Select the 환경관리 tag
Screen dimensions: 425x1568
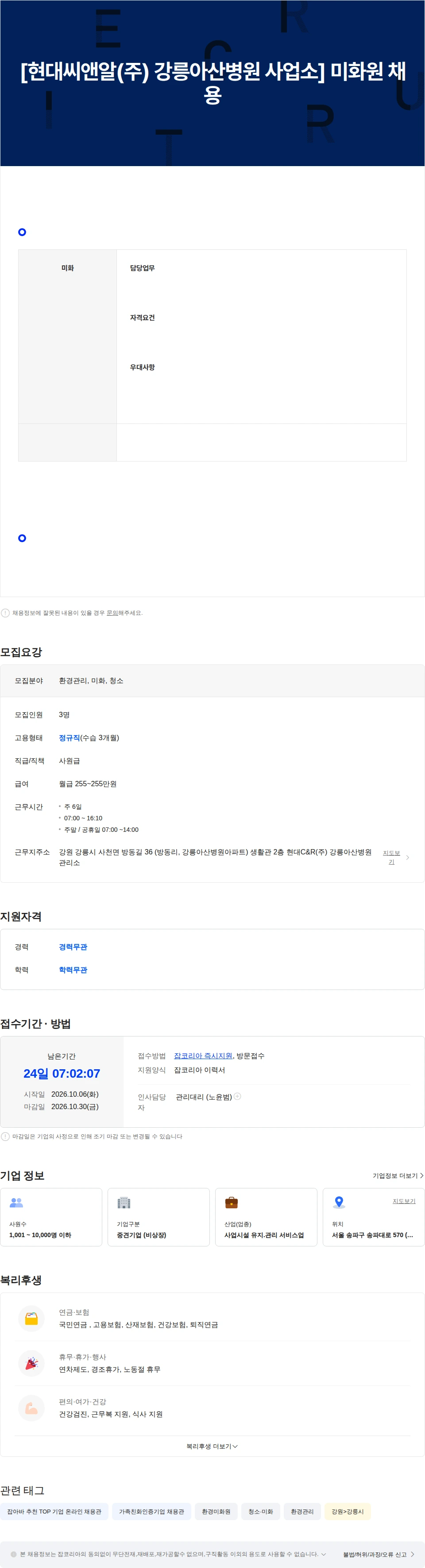point(302,1511)
